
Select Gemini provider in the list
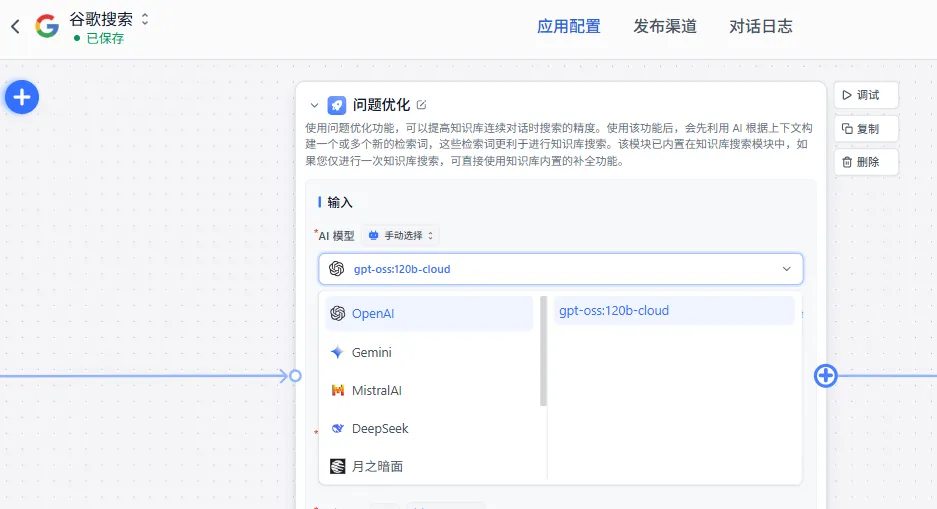(x=428, y=352)
